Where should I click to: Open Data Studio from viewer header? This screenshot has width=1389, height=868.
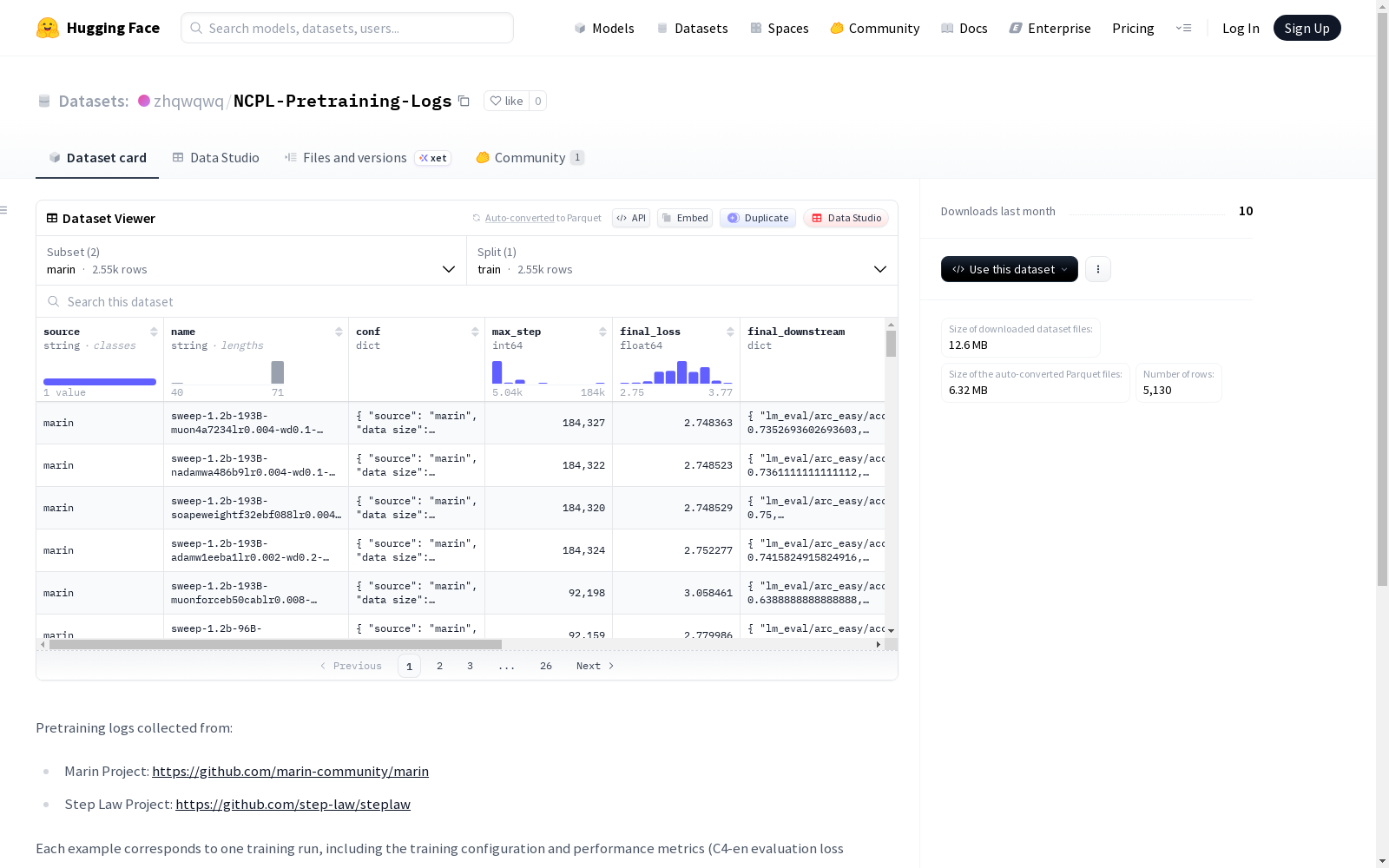coord(846,218)
